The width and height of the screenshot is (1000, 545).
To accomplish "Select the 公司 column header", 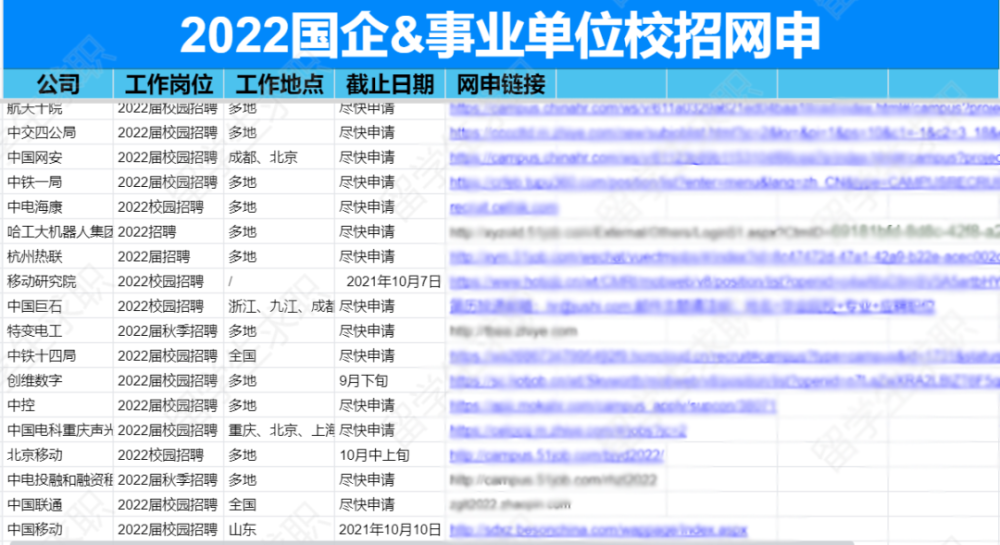I will click(x=58, y=84).
